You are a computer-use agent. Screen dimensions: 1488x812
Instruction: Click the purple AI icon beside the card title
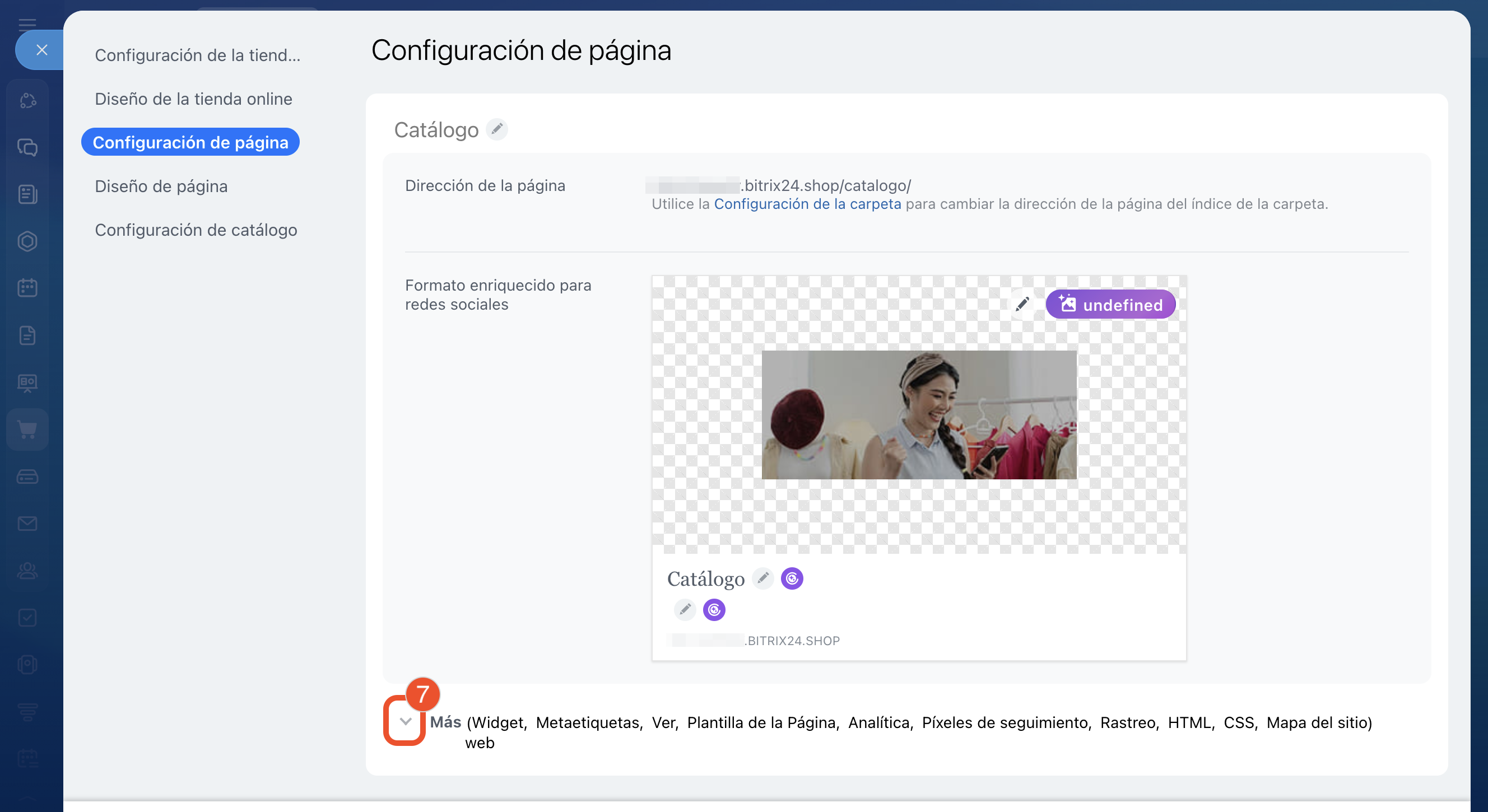792,578
